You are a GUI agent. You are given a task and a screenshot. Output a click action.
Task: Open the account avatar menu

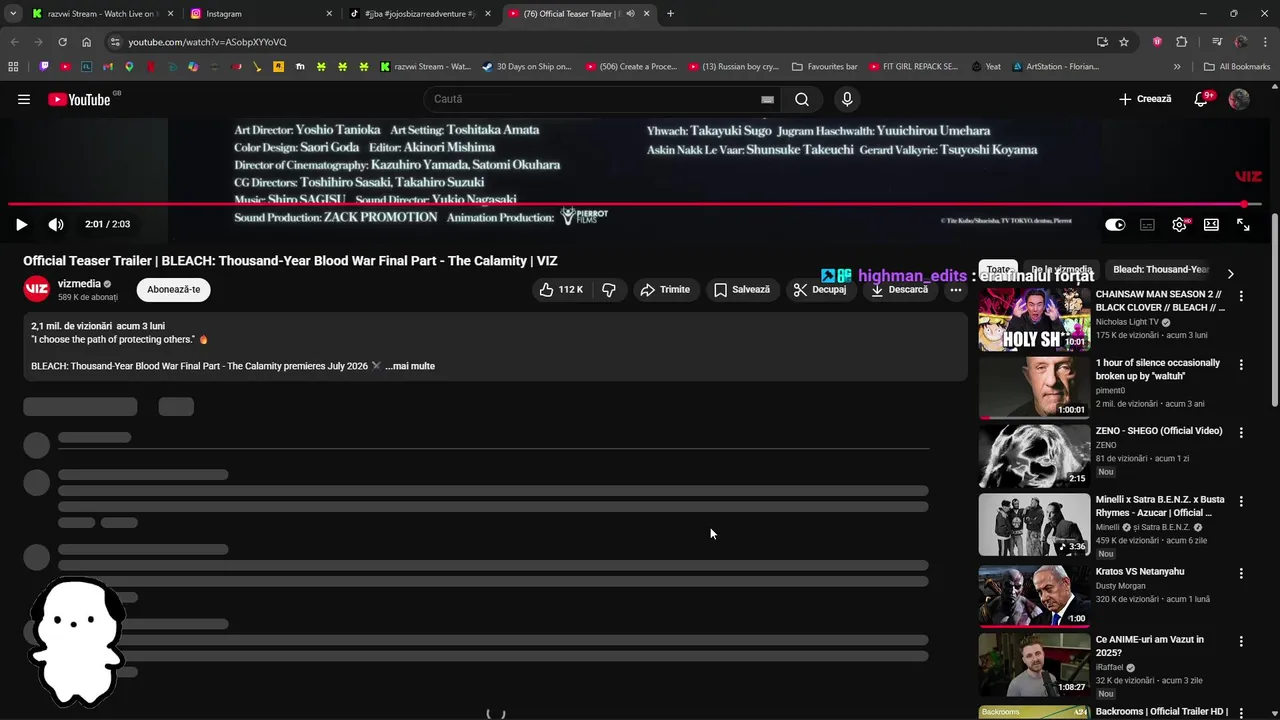(1239, 99)
